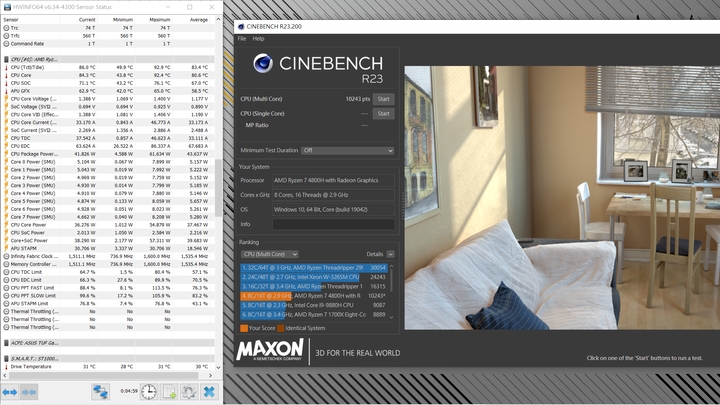Select the CPU PPT SLOW Limit row

click(x=108, y=295)
